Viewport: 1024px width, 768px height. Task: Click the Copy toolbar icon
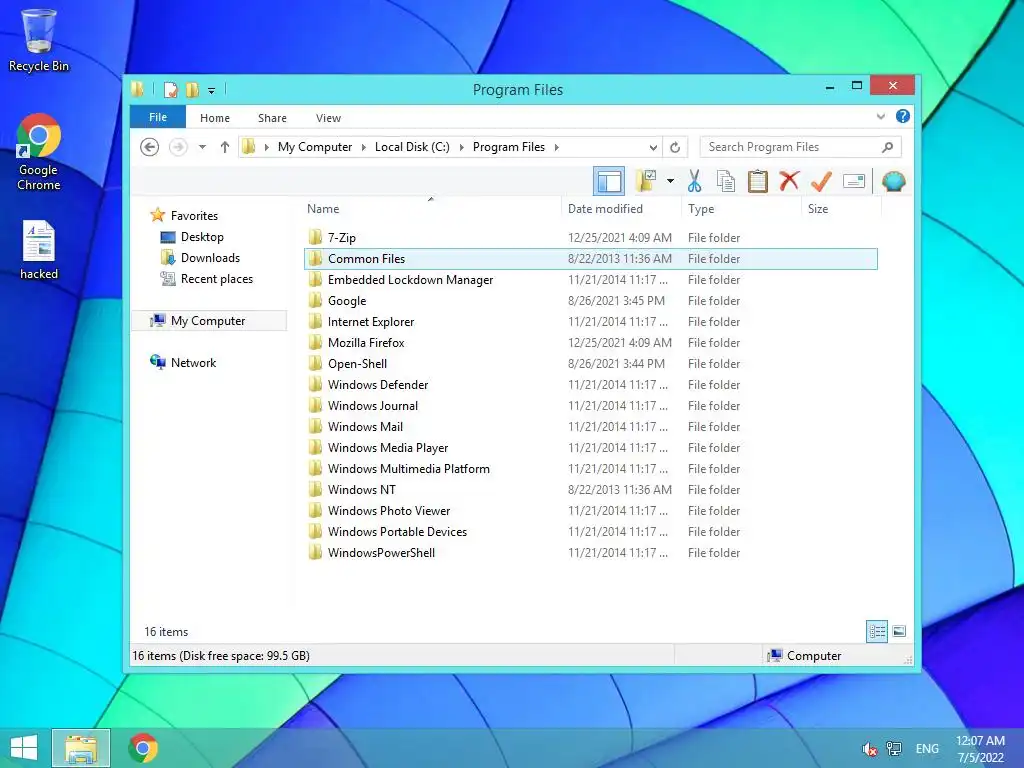coord(726,181)
